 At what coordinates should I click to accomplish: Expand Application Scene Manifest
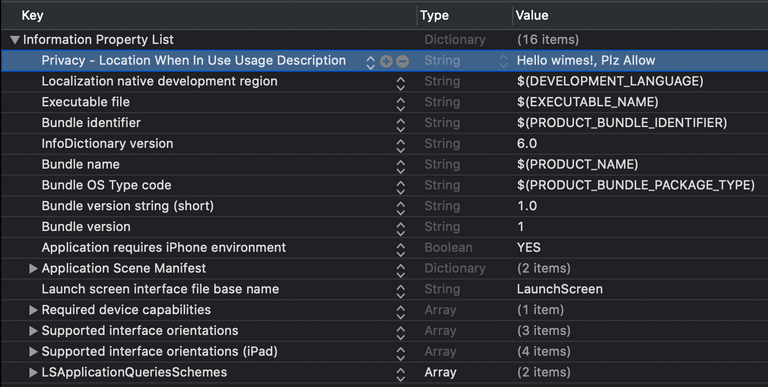point(33,268)
